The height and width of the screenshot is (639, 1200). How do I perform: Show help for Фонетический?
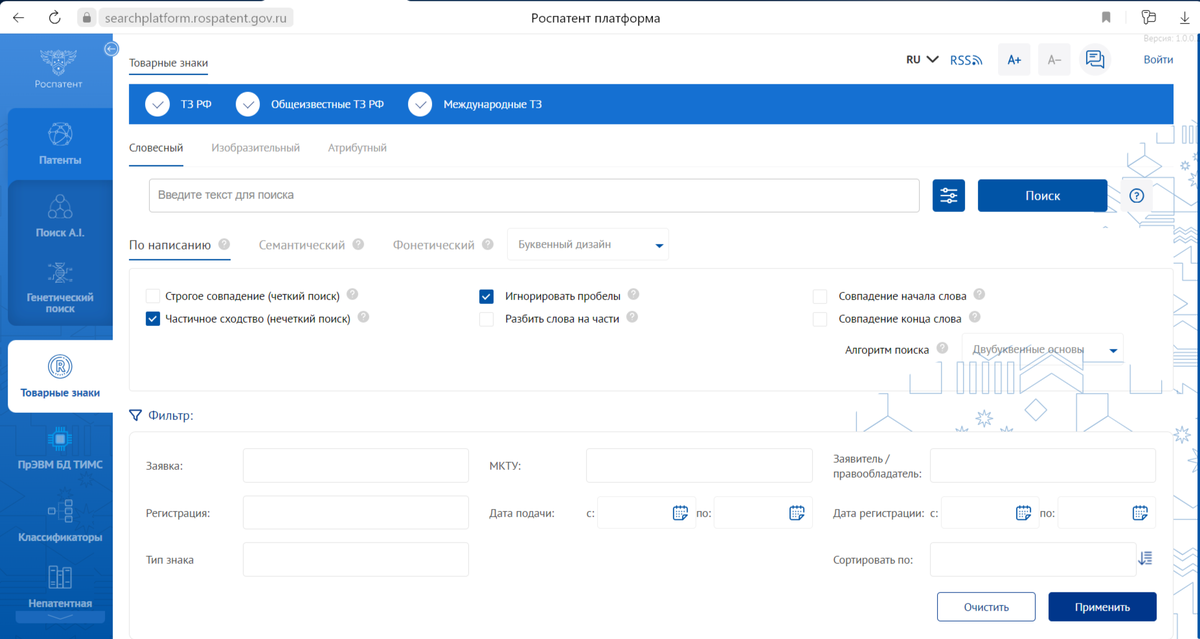[487, 244]
